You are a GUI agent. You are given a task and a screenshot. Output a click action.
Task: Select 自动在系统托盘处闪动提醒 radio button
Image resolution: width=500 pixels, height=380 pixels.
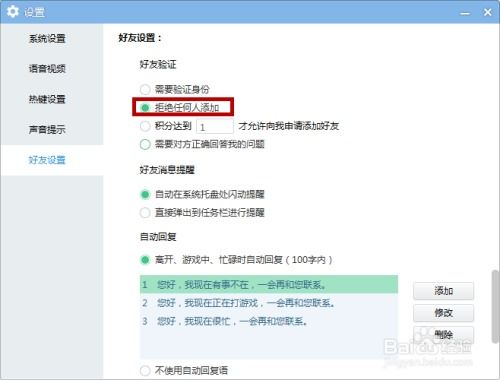pyautogui.click(x=145, y=194)
